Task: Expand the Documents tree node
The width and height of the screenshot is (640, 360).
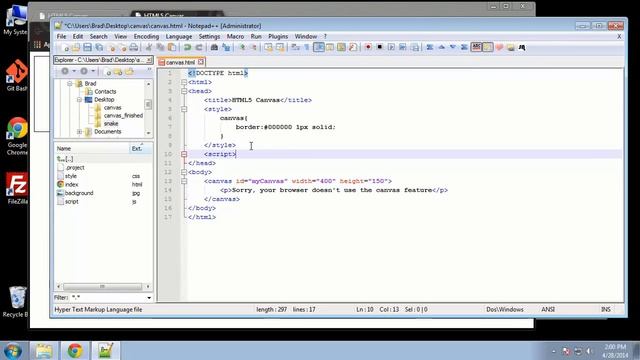Action: tap(80, 131)
